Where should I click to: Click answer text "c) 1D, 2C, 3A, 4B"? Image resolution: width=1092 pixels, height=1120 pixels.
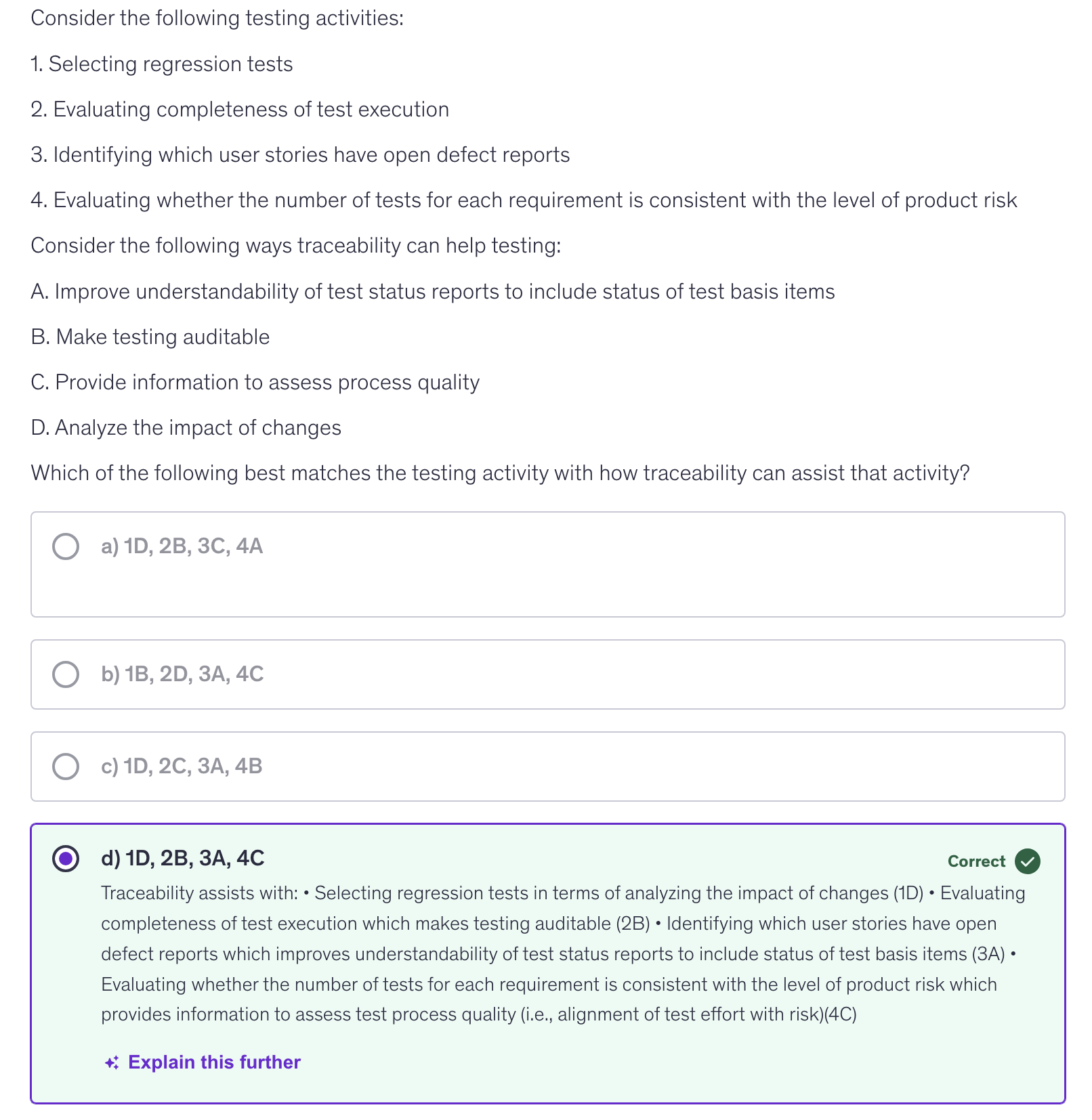point(182,767)
